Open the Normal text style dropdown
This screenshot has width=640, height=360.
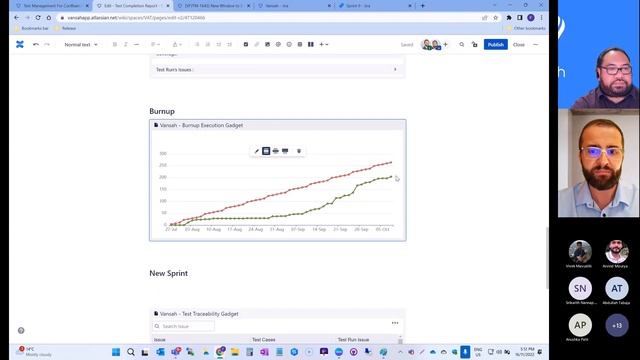pos(81,44)
